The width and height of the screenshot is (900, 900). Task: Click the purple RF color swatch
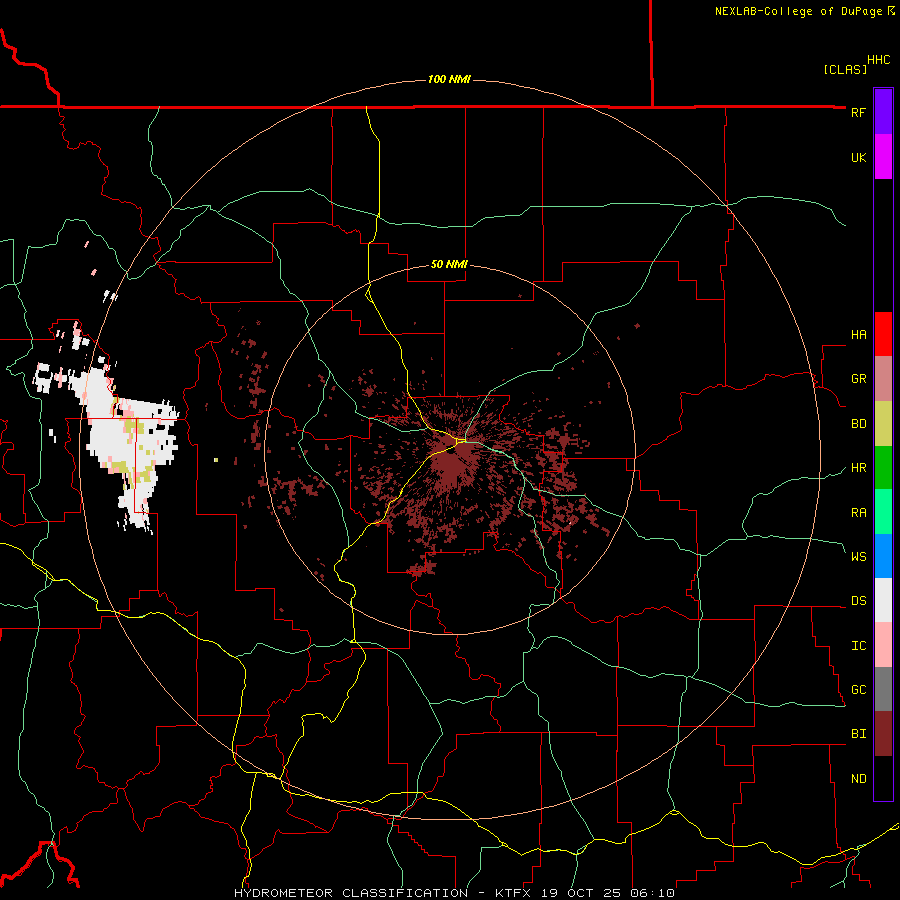(883, 112)
